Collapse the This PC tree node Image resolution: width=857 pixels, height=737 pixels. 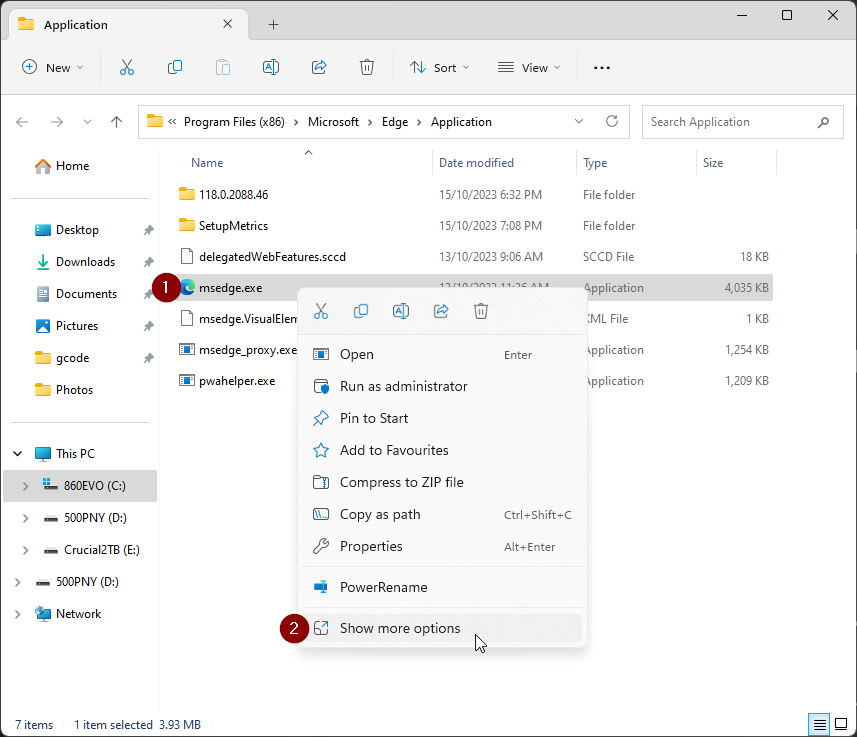17,453
